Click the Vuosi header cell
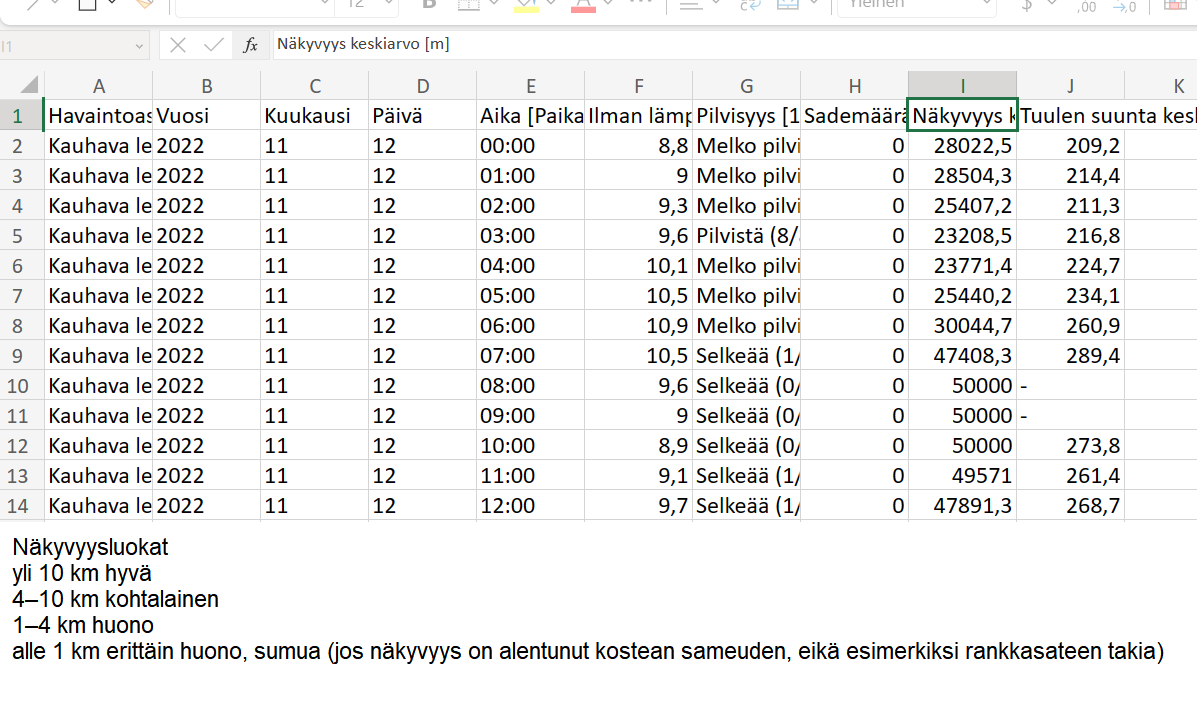This screenshot has height=708, width=1197. tap(206, 116)
